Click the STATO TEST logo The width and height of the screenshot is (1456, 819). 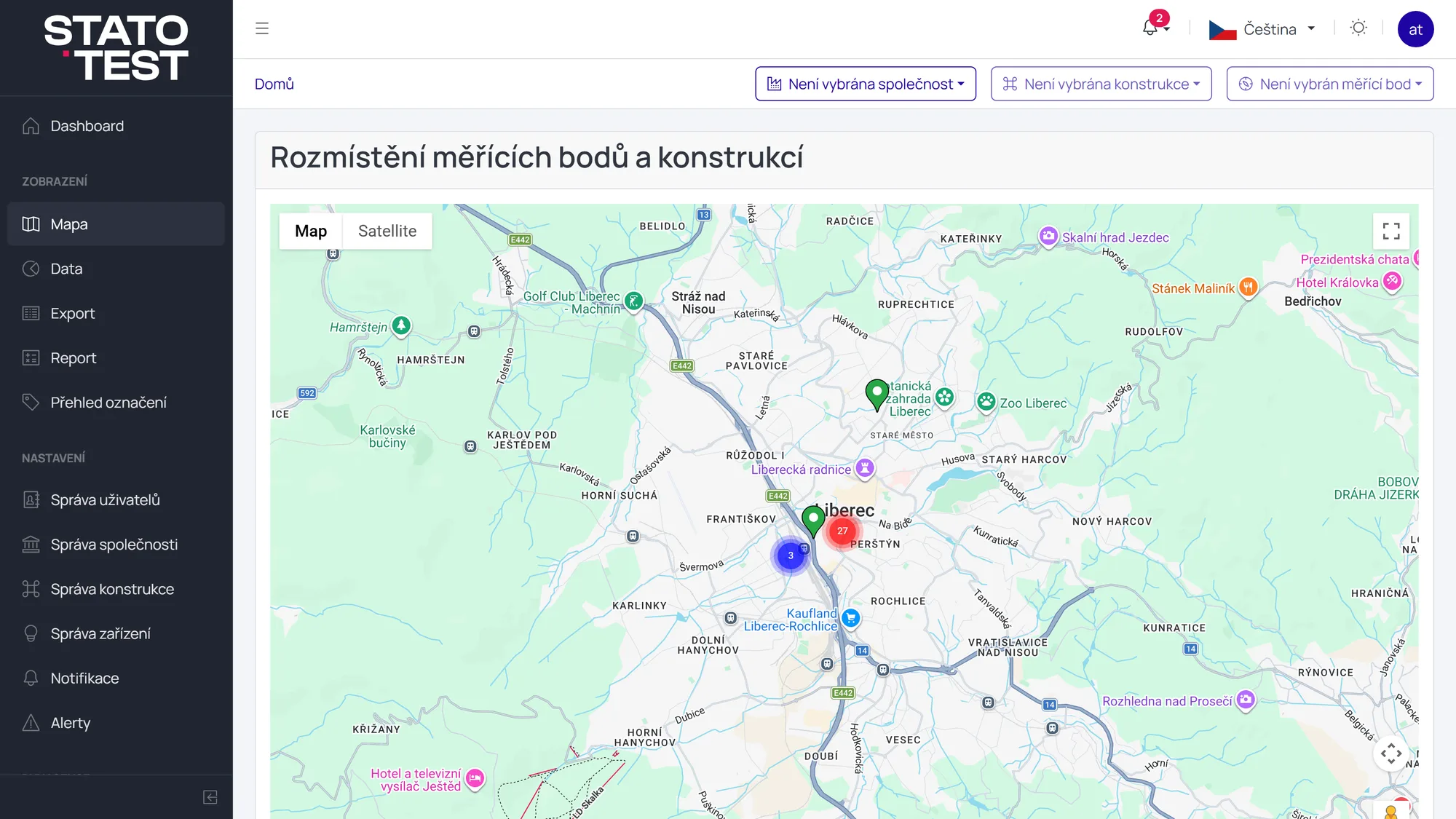[116, 47]
